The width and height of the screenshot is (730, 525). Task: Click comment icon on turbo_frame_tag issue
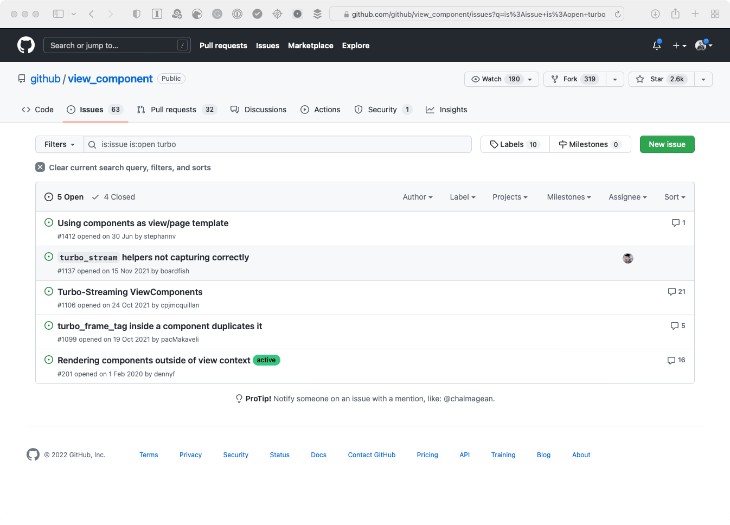click(674, 326)
